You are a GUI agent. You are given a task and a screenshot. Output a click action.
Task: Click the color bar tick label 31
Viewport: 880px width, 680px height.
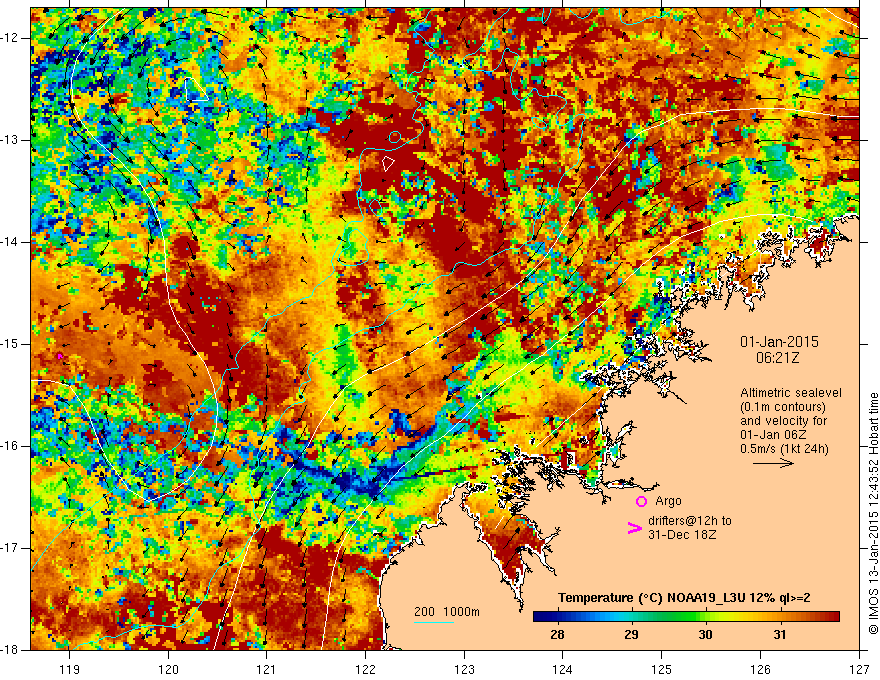780,635
